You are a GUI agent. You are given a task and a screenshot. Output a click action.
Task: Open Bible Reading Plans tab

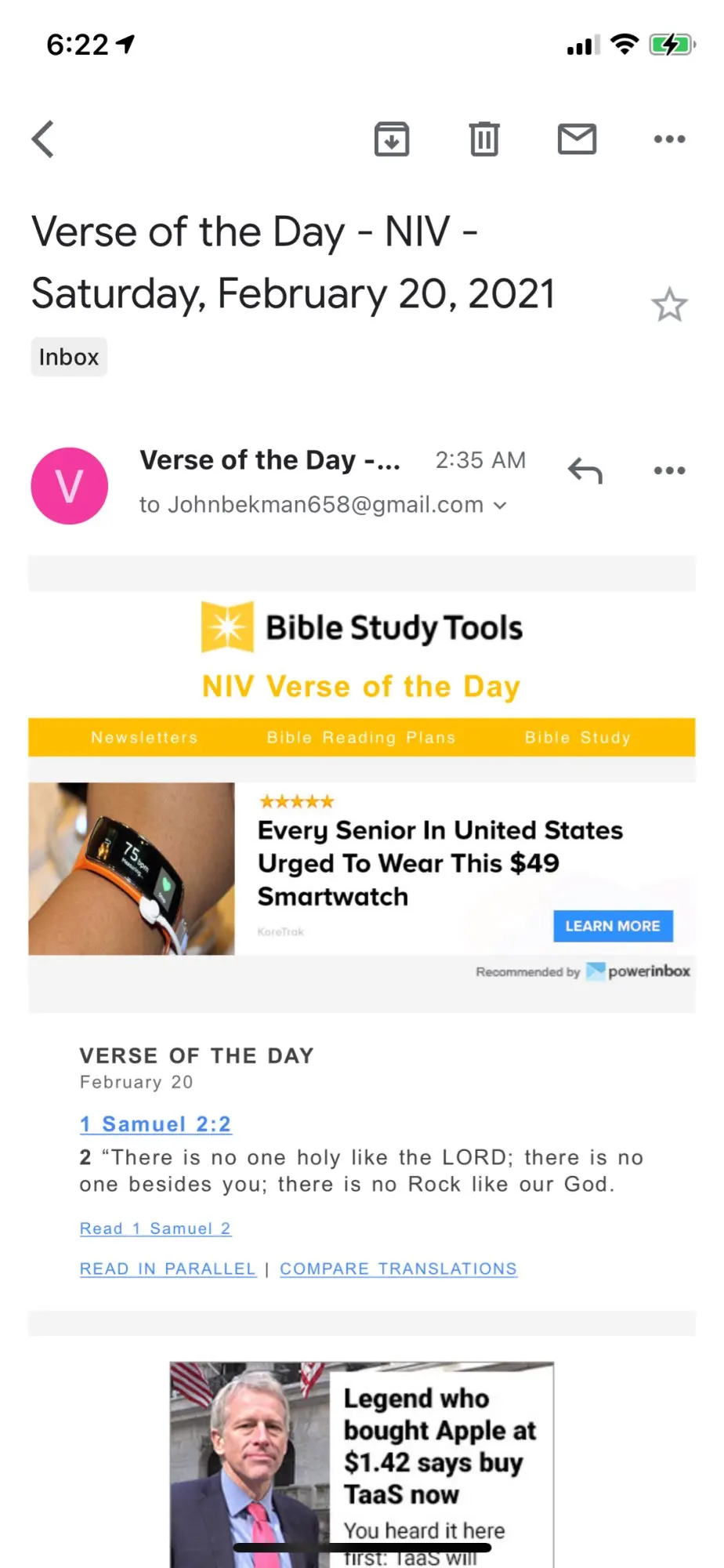[x=361, y=738]
